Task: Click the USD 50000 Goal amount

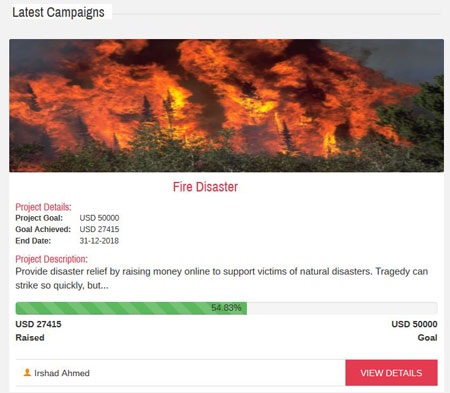Action: [x=414, y=324]
